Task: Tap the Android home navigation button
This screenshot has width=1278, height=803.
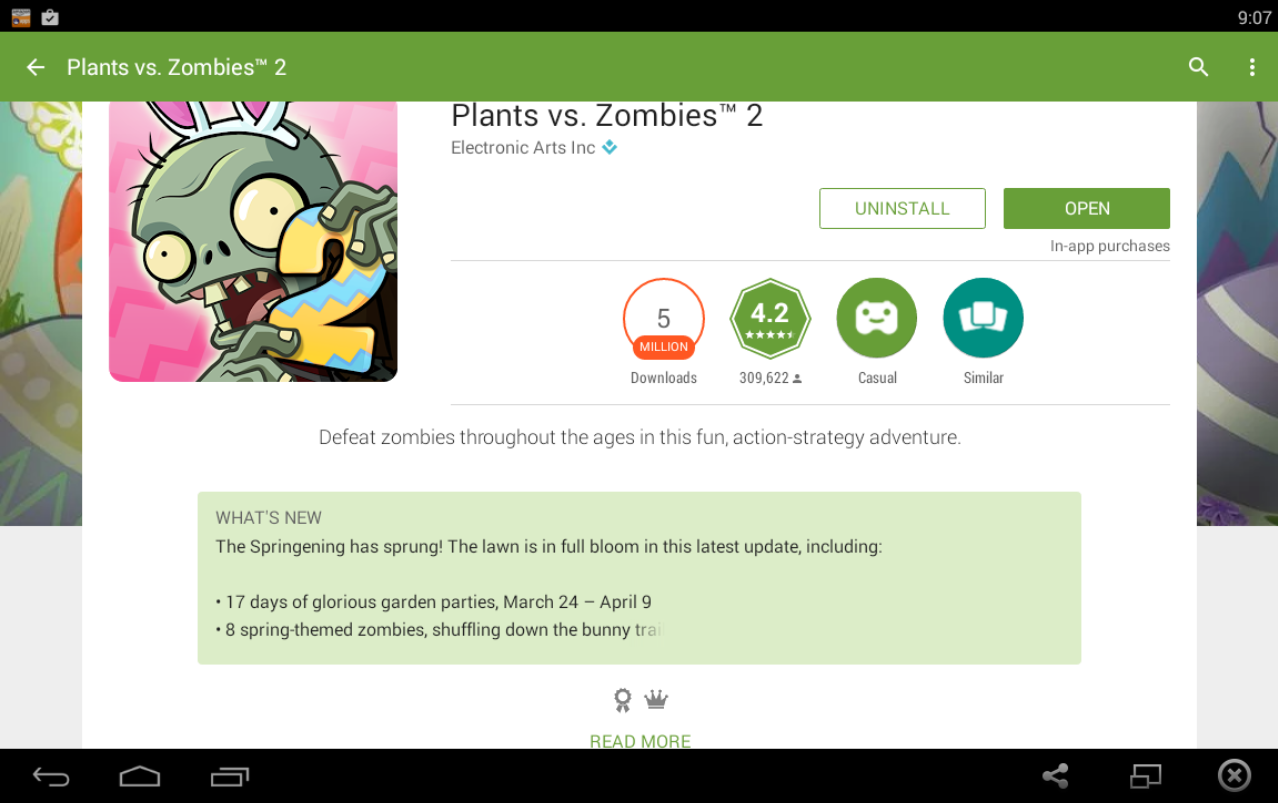Action: pyautogui.click(x=139, y=776)
